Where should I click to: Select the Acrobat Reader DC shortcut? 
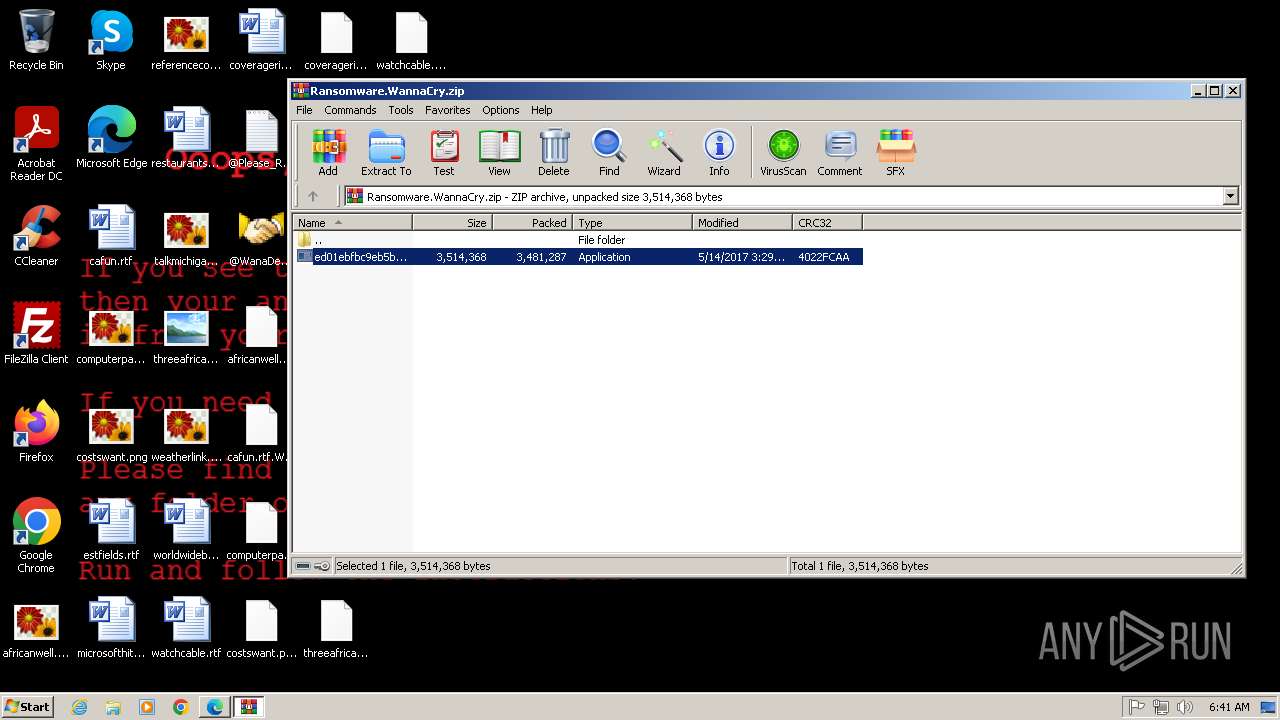(x=36, y=145)
